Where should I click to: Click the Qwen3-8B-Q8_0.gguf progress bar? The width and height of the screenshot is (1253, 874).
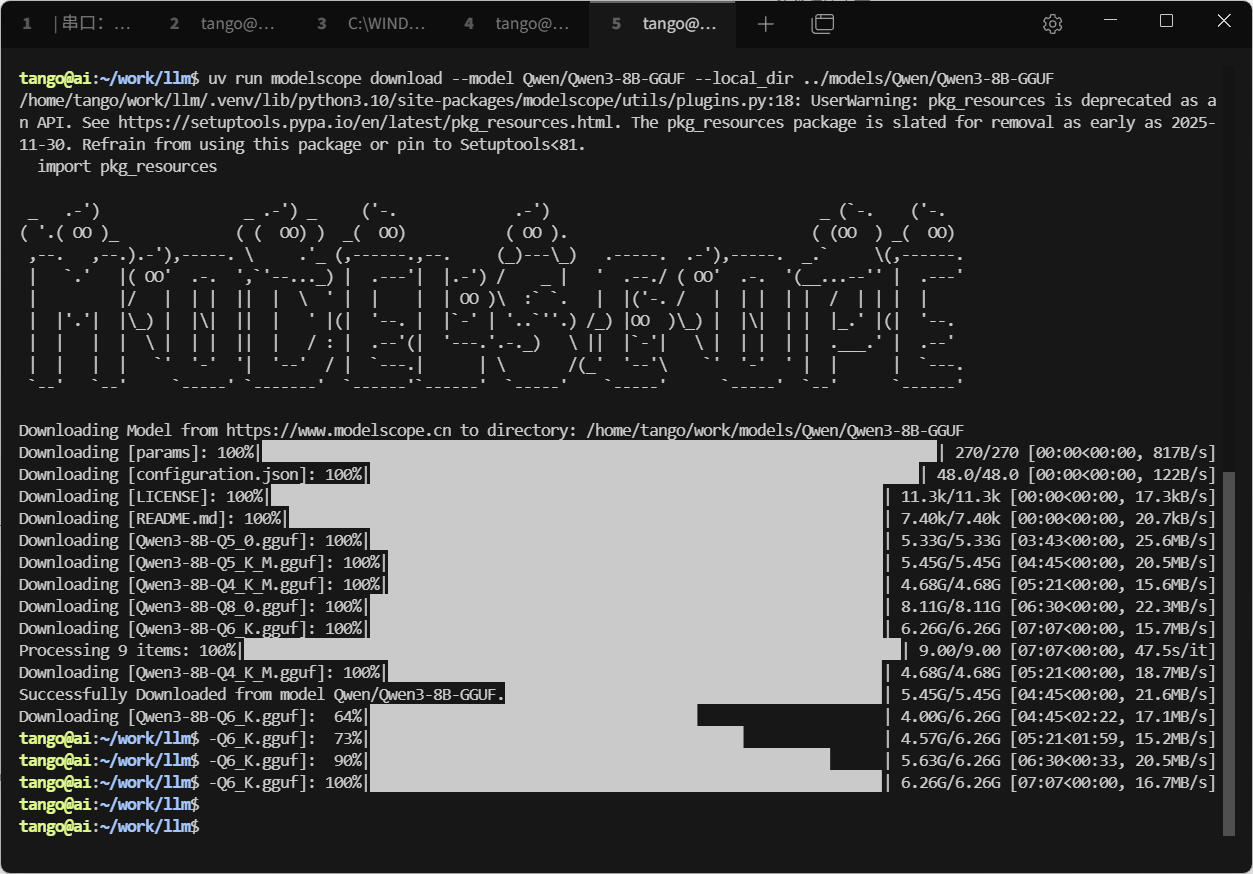pos(626,606)
